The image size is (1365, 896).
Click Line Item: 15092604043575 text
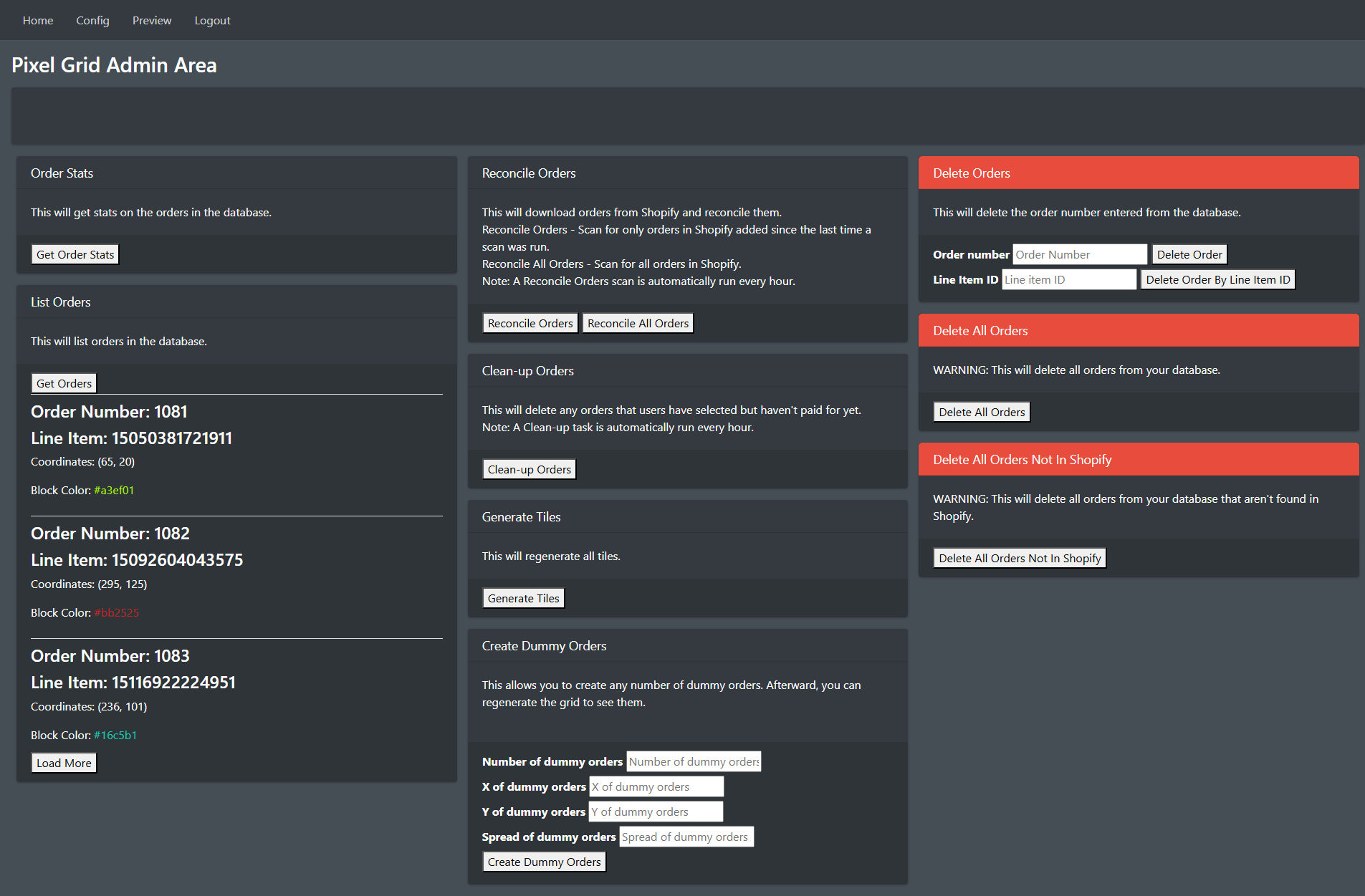pos(137,560)
